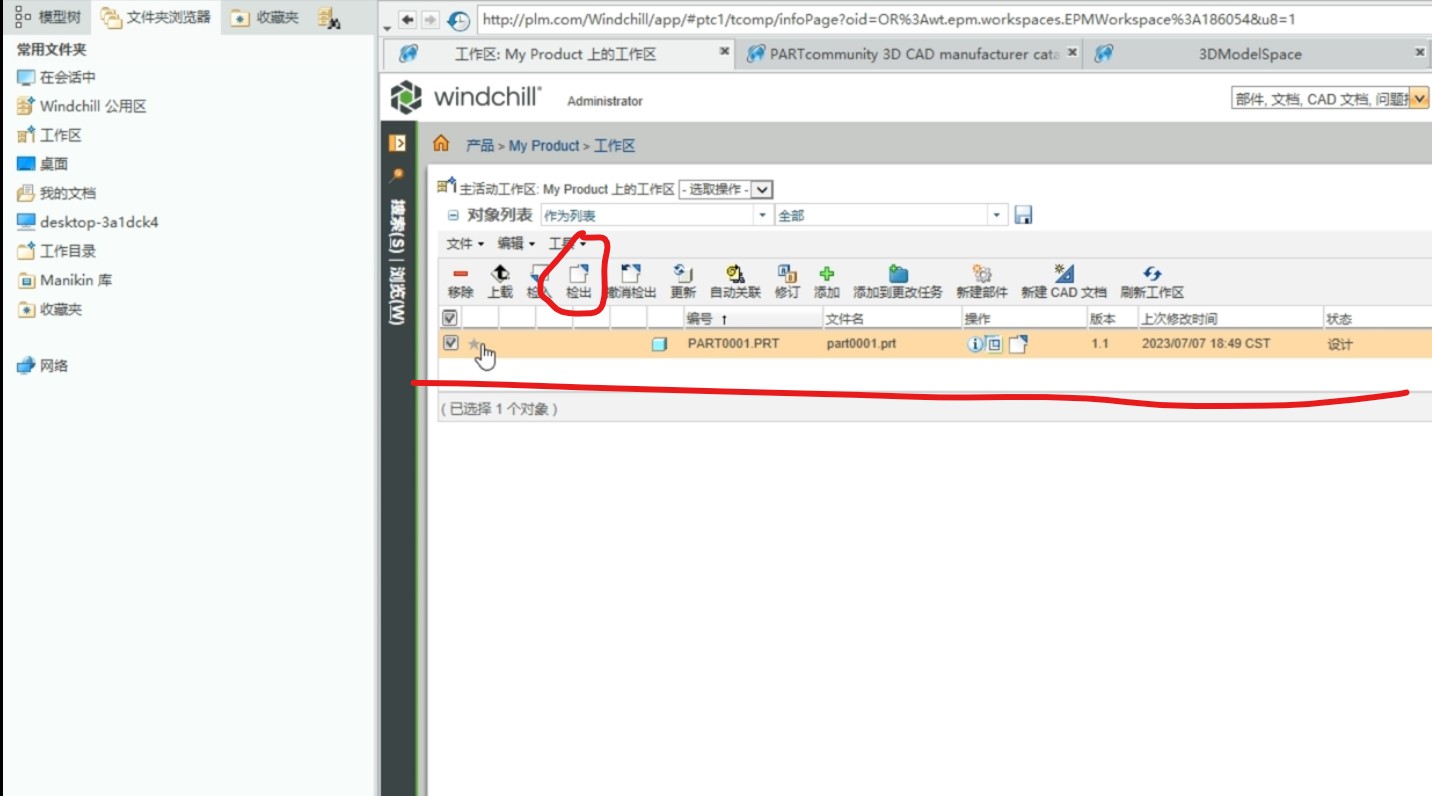The image size is (1432, 796).
Task: Toggle the select-all checkbox in table header
Action: pyautogui.click(x=450, y=318)
